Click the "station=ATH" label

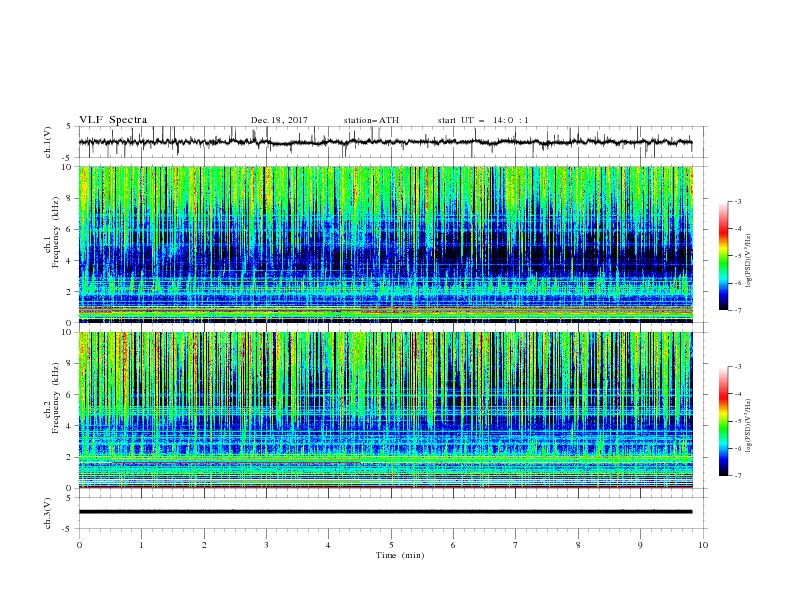371,120
